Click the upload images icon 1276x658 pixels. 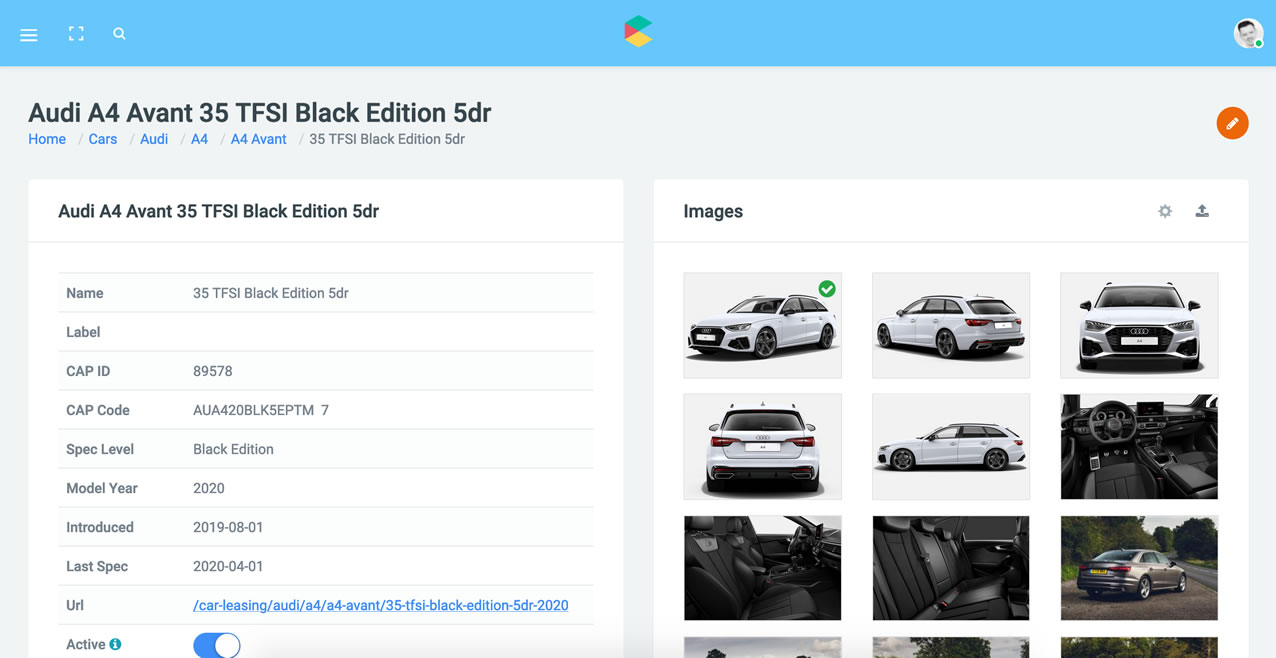[1202, 211]
